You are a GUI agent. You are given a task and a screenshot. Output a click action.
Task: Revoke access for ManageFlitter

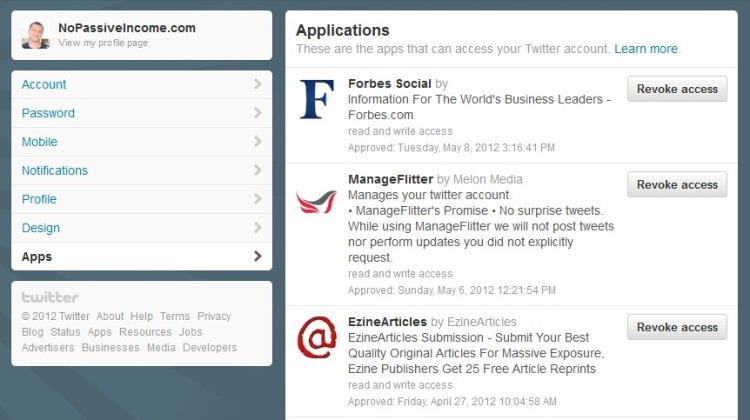677,185
